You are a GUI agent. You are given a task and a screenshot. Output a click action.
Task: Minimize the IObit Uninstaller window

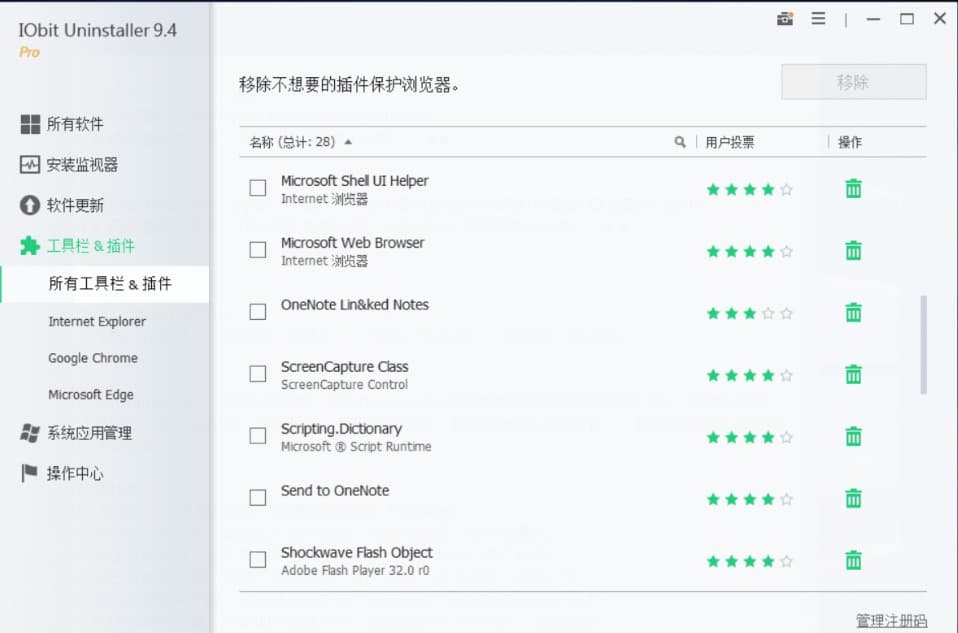[x=874, y=19]
